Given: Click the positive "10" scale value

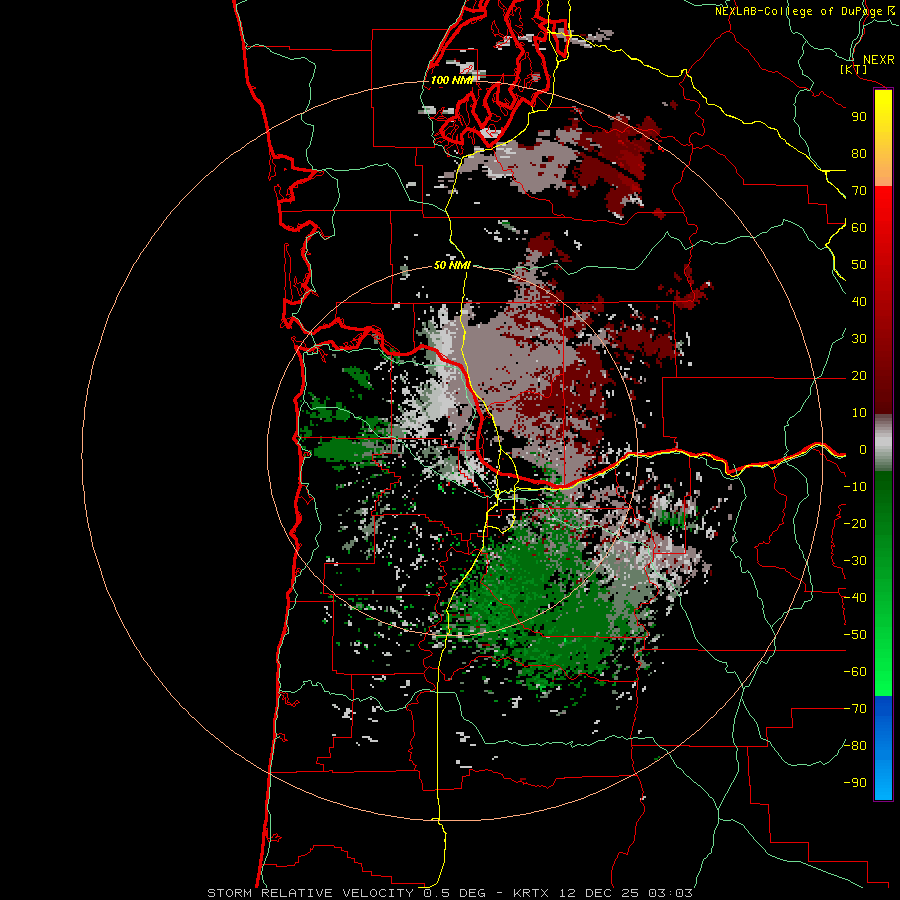Looking at the screenshot, I should pyautogui.click(x=859, y=413).
